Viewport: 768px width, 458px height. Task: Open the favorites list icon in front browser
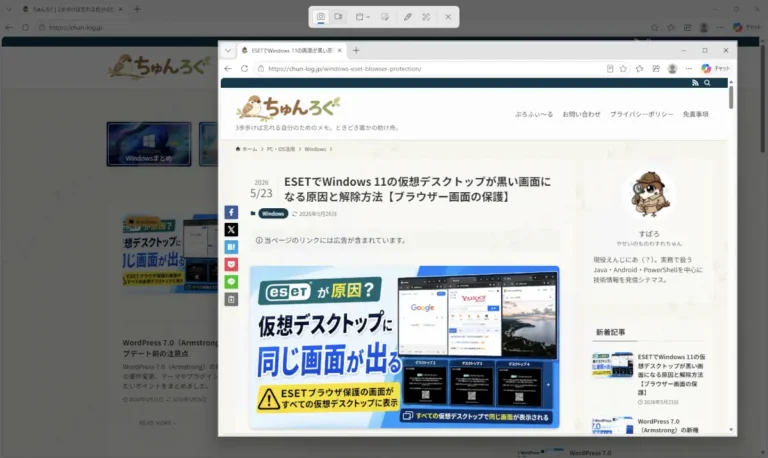[x=640, y=69]
